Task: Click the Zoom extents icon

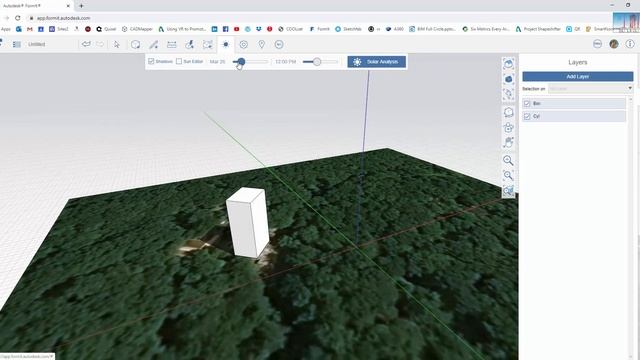Action: pos(509,191)
